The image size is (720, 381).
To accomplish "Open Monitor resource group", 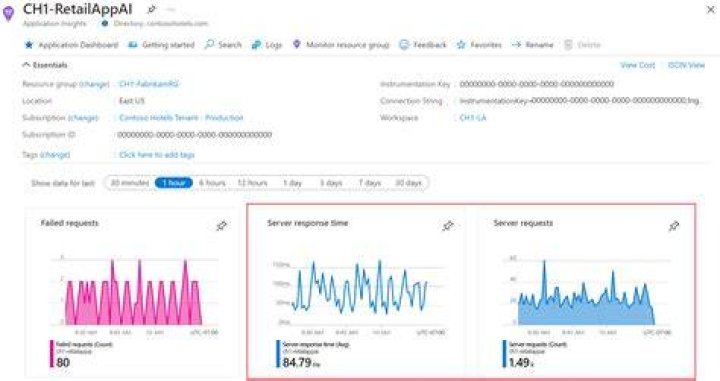I will pyautogui.click(x=341, y=45).
